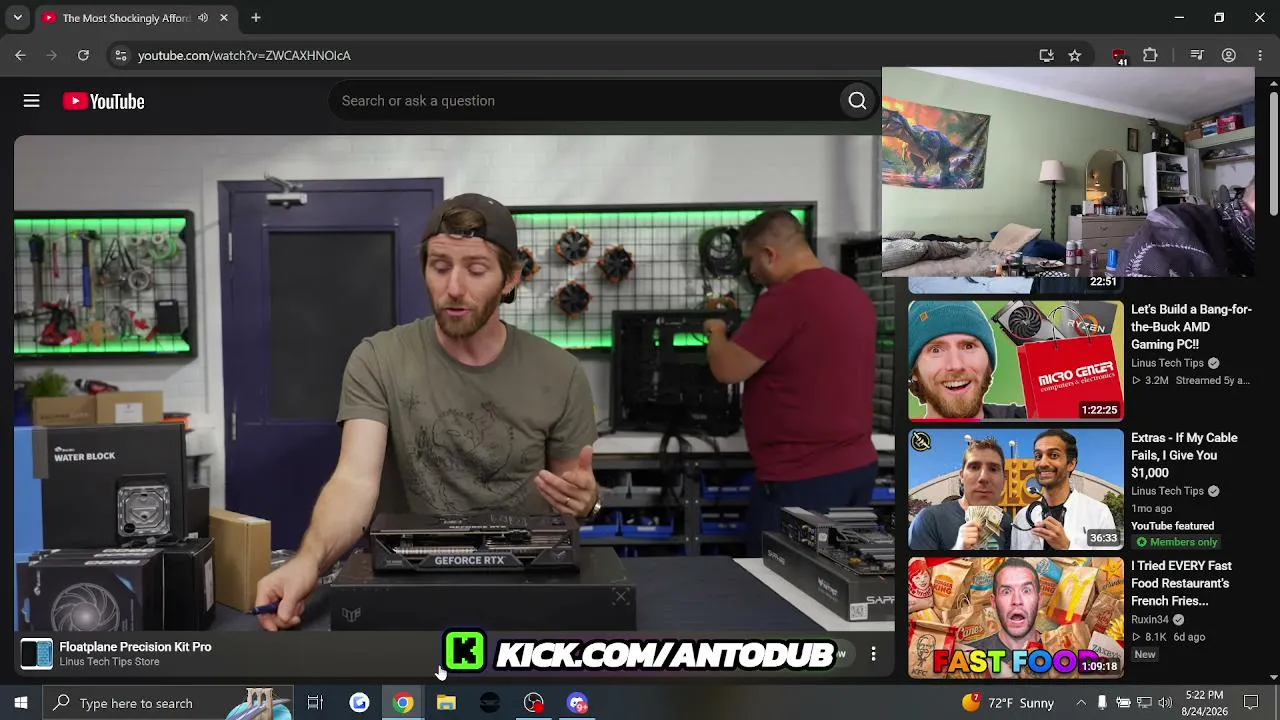Visit the Ruxin34 channel
Screen dimensions: 1280x720
click(x=1149, y=620)
